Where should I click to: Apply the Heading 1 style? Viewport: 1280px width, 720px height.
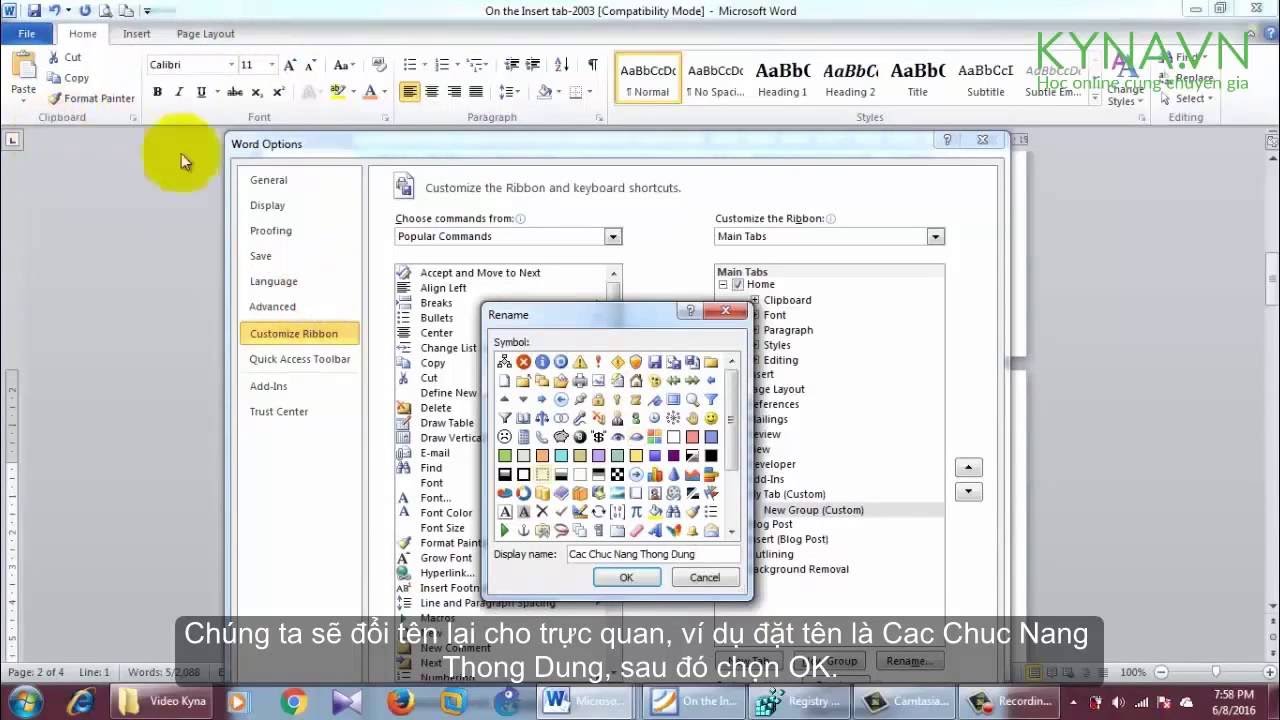pos(782,78)
